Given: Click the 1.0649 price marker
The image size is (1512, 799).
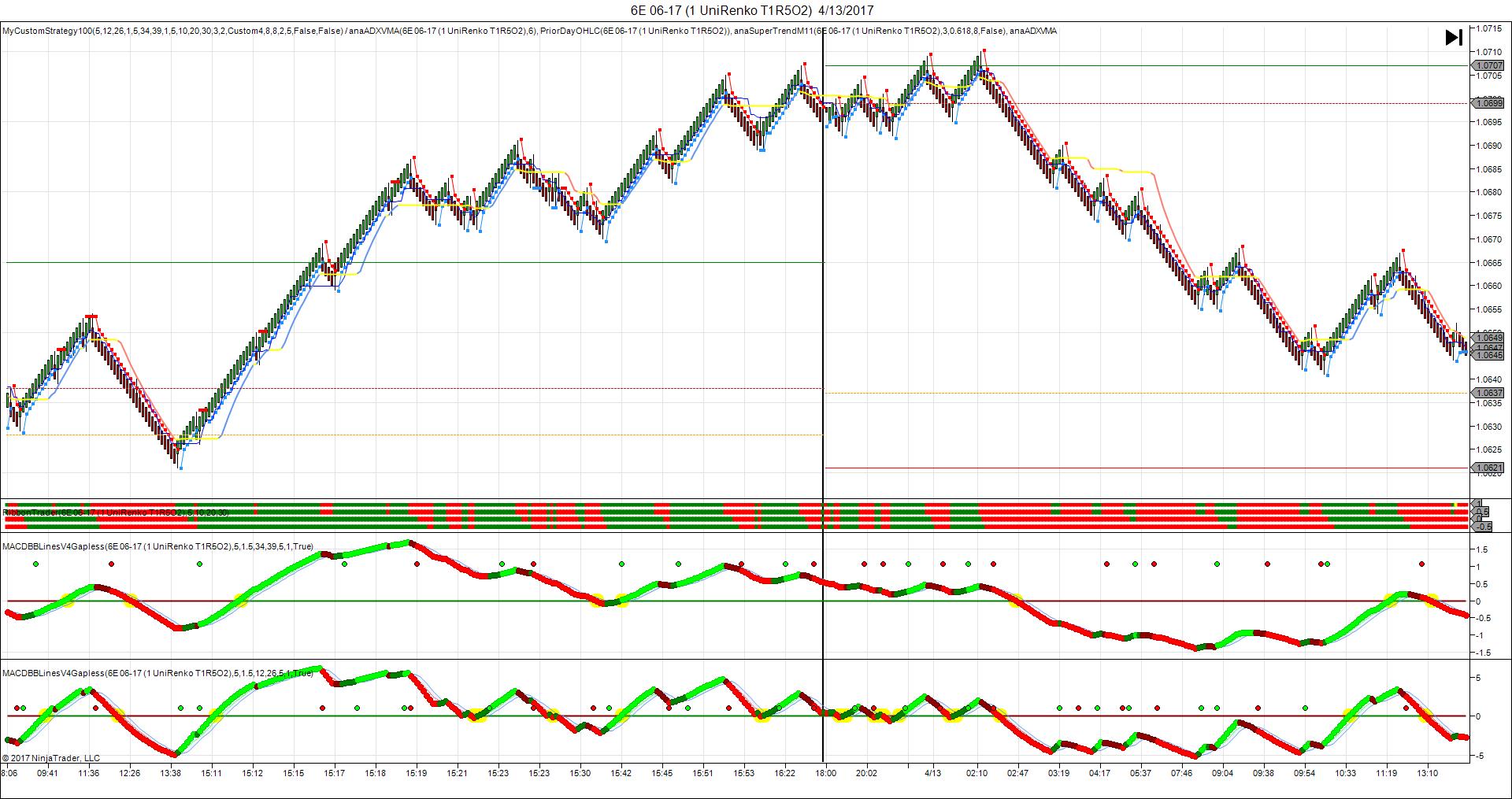Looking at the screenshot, I should pos(1489,338).
